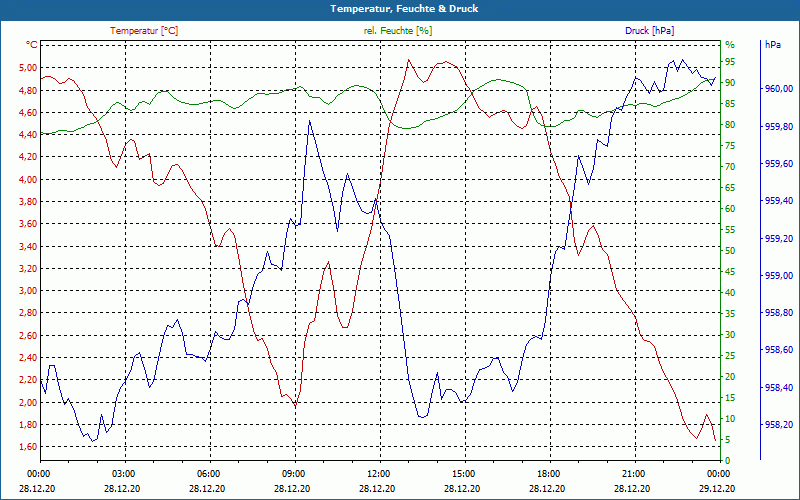The width and height of the screenshot is (800, 500).
Task: Click the '4,60' temperature axis value
Action: click(29, 112)
